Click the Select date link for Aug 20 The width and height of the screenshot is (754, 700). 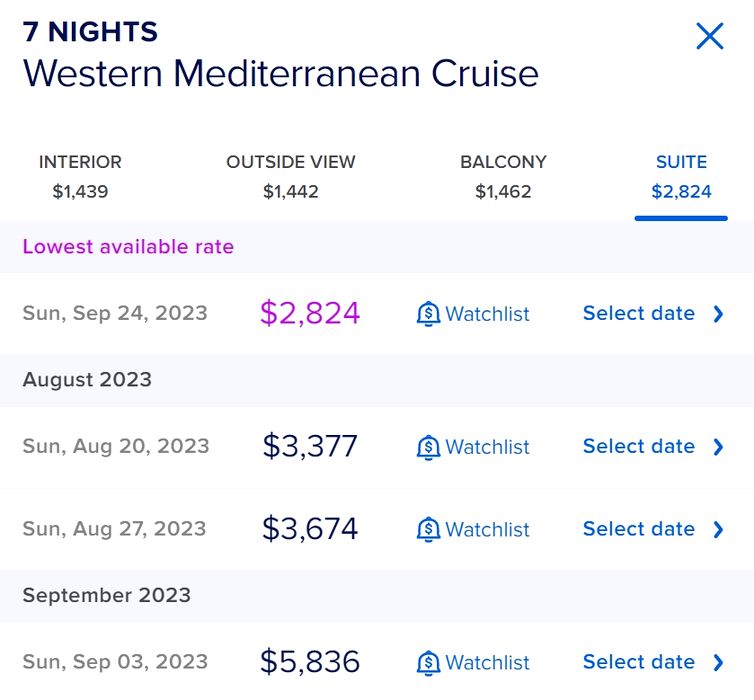(x=638, y=447)
